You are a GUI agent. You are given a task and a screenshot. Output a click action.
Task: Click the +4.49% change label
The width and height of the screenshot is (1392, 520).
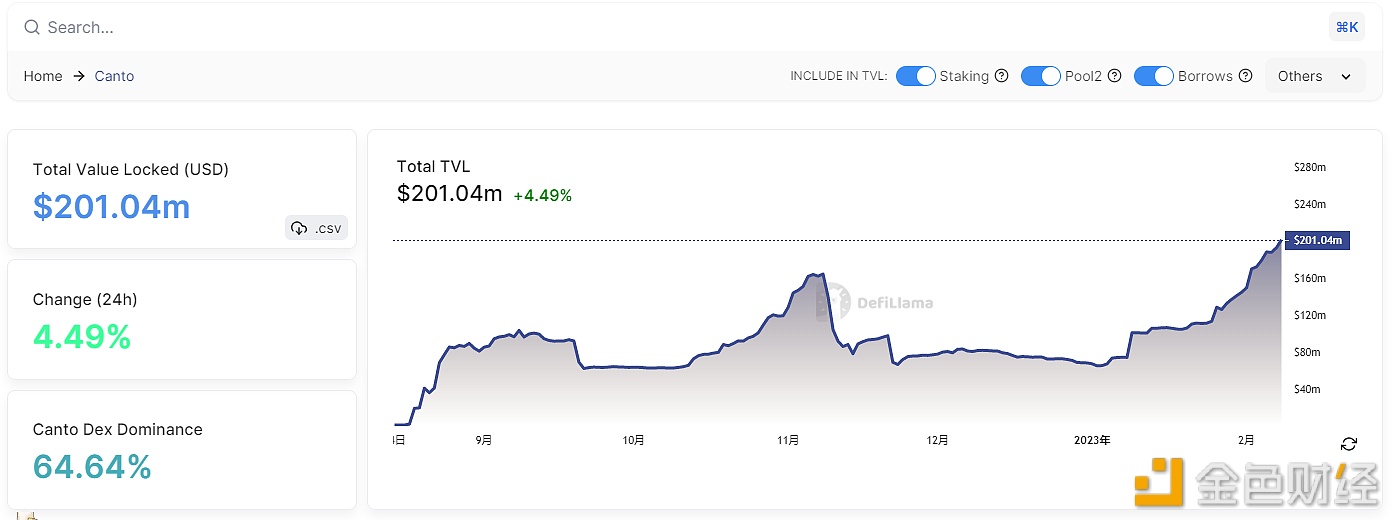542,196
